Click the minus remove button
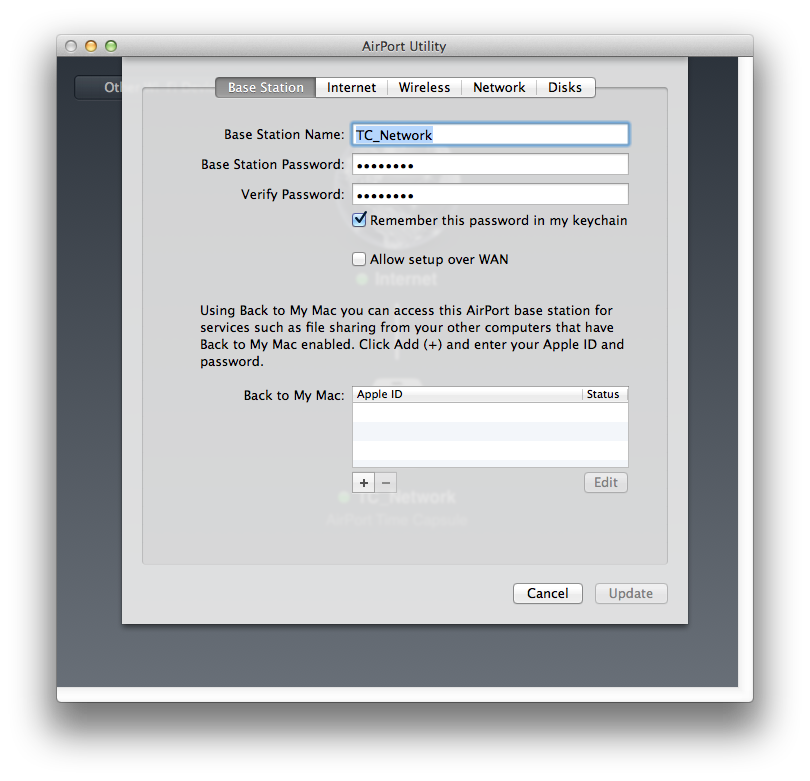 pyautogui.click(x=386, y=482)
